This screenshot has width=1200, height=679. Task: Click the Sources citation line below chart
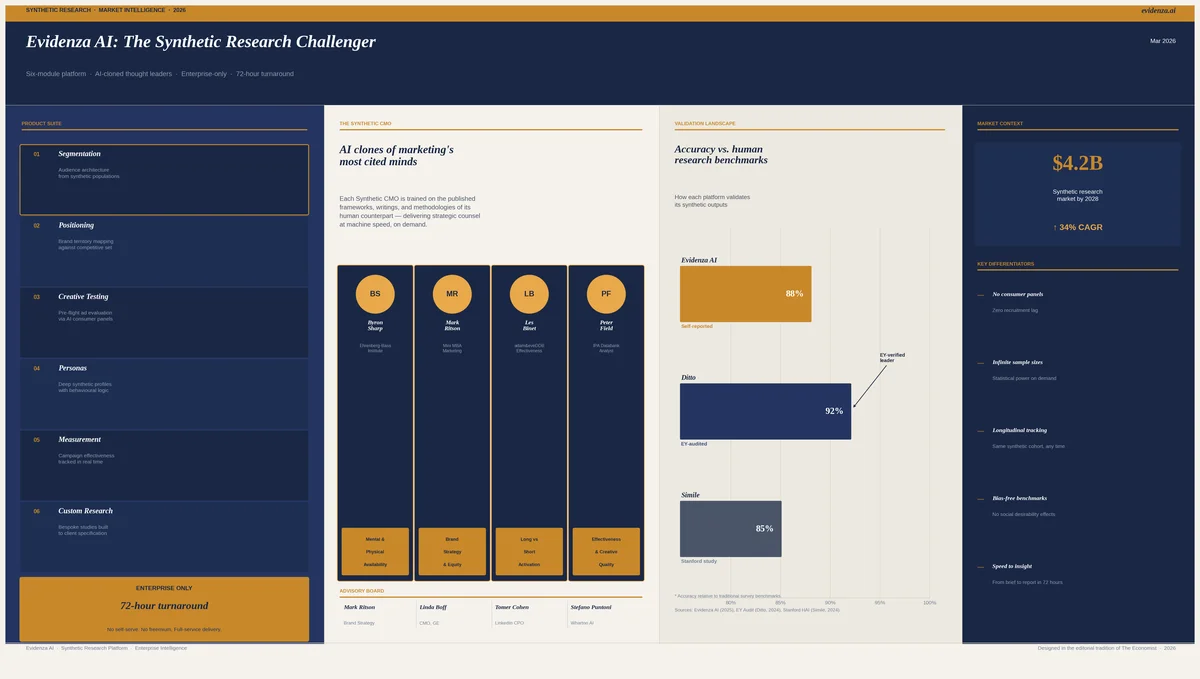(x=757, y=609)
